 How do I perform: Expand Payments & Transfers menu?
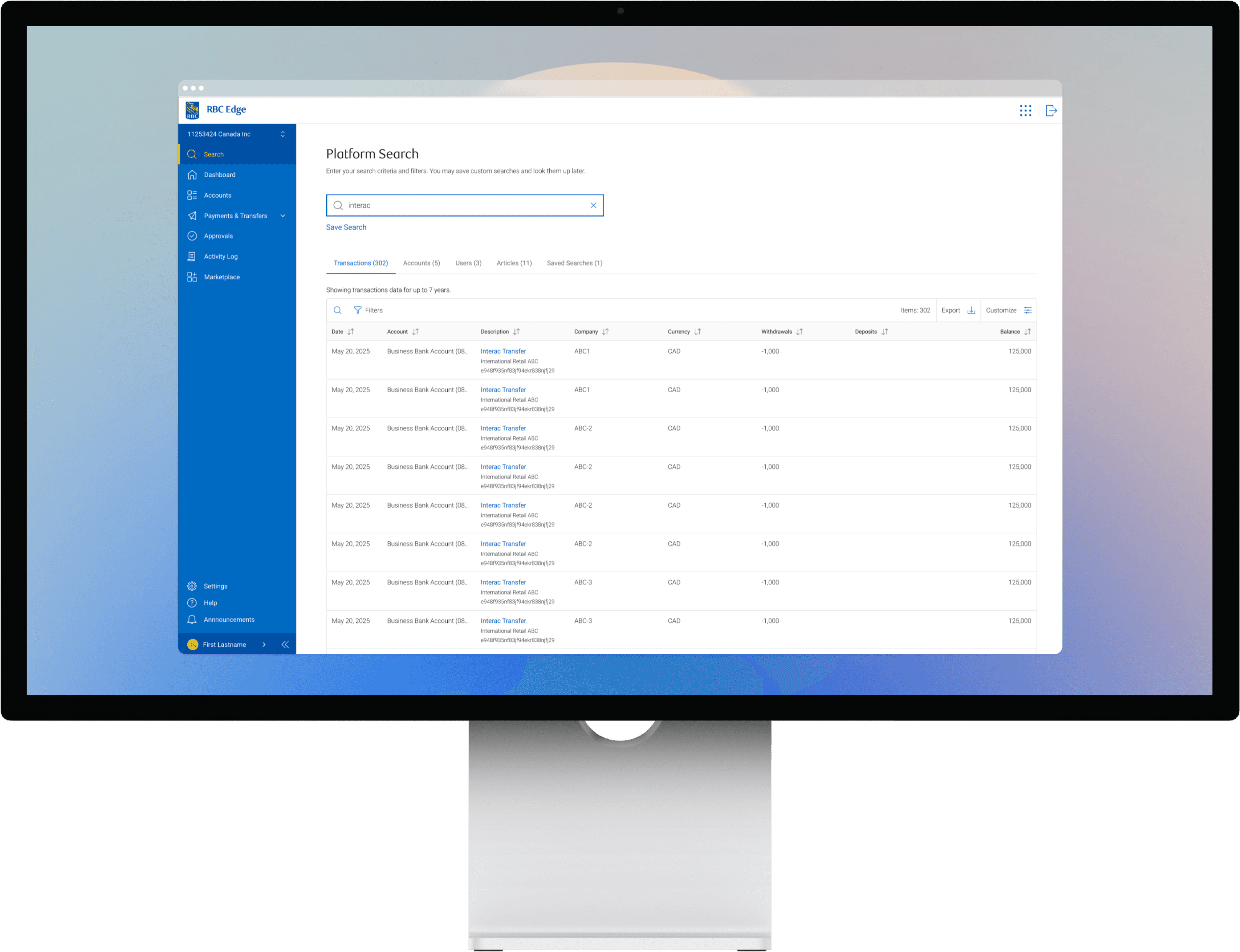pos(282,216)
